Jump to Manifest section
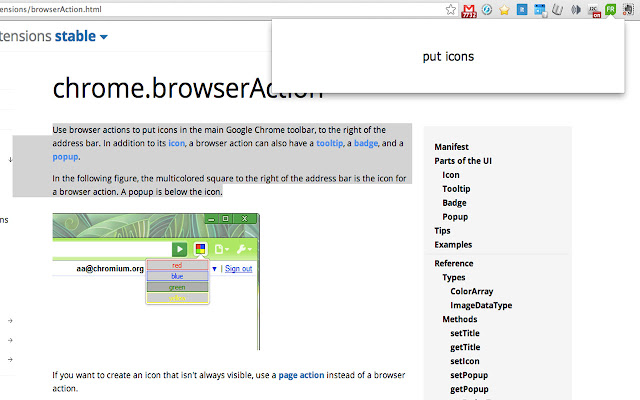 pos(451,147)
